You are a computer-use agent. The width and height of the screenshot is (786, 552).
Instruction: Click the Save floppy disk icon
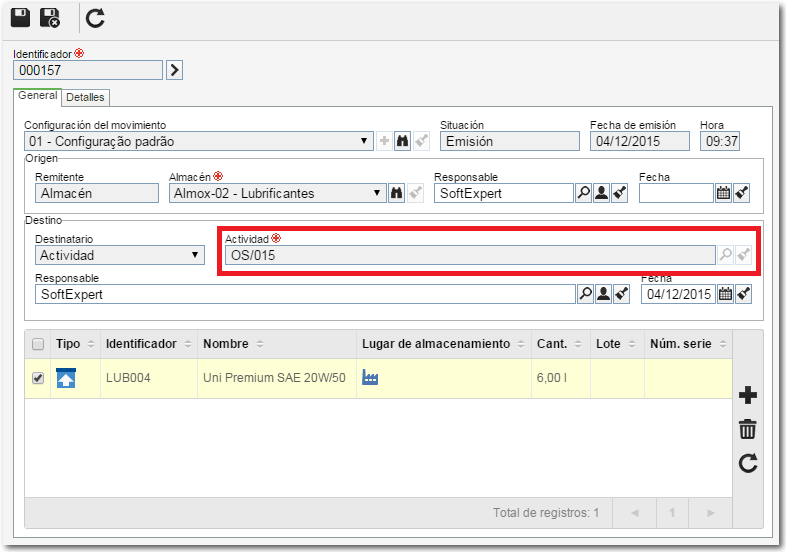(x=21, y=18)
